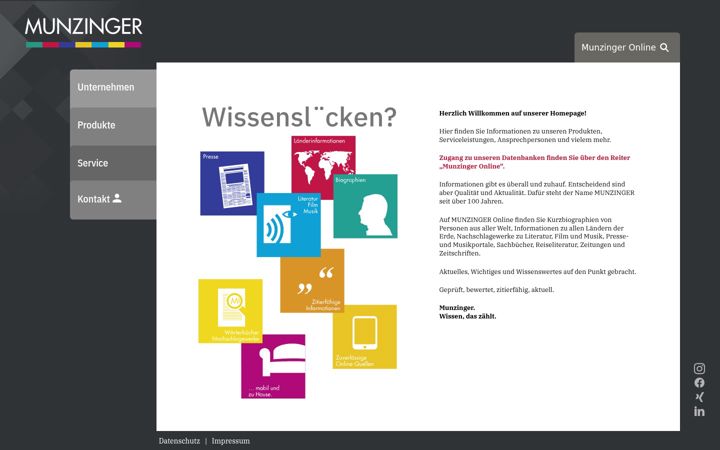Click the LinkedIn icon
Viewport: 720px width, 450px height.
pos(699,411)
